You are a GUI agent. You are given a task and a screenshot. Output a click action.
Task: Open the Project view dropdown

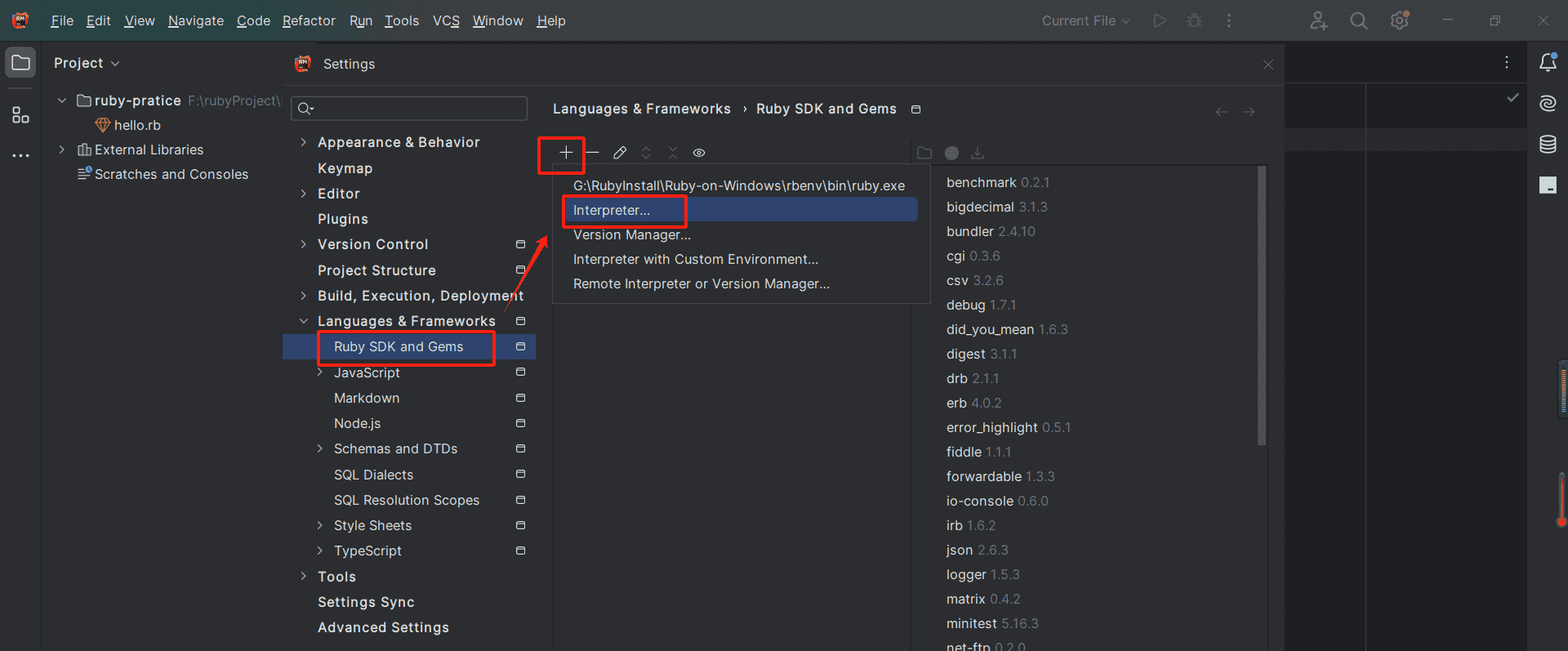(87, 63)
